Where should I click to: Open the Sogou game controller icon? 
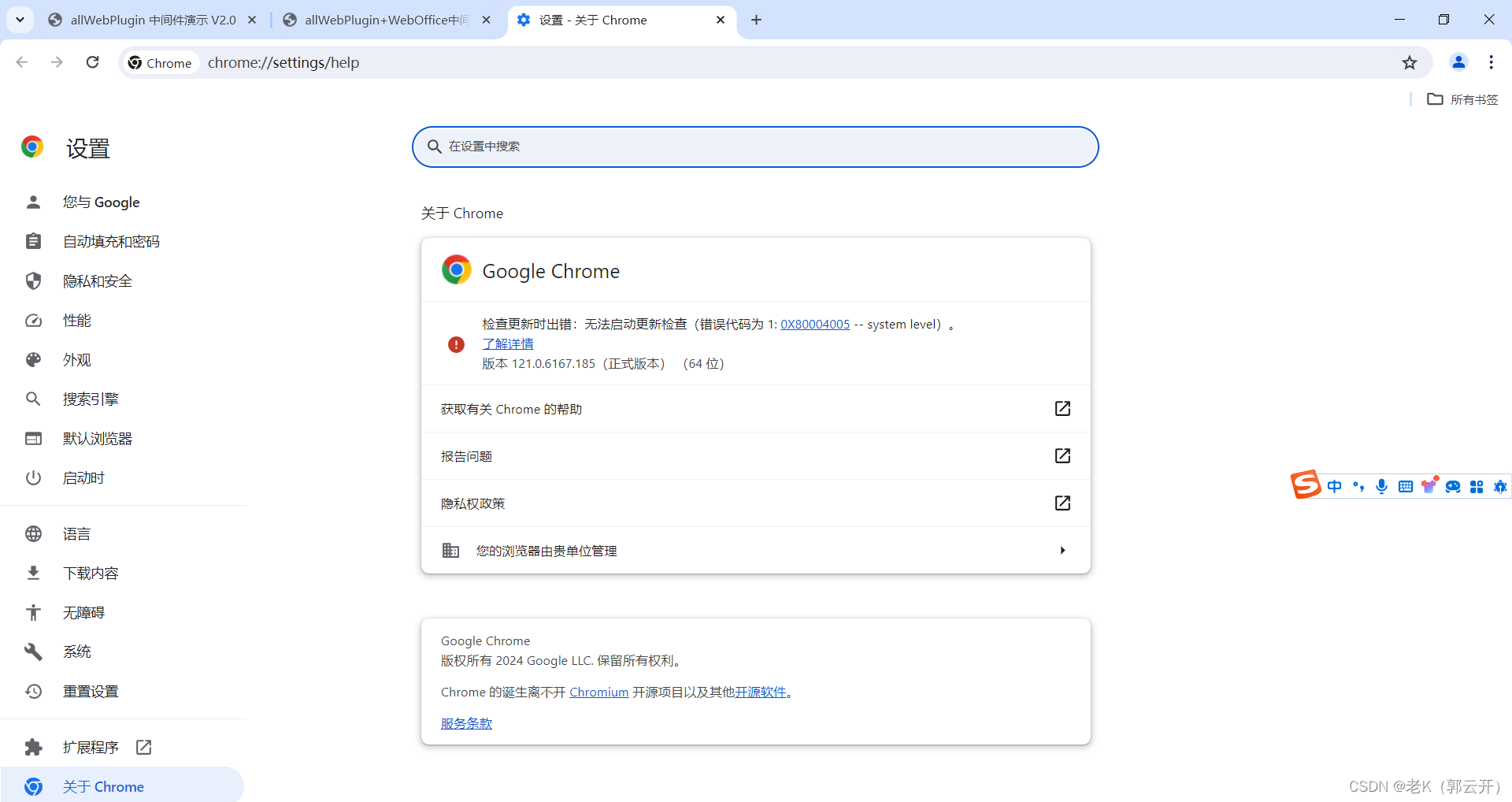tap(1453, 487)
